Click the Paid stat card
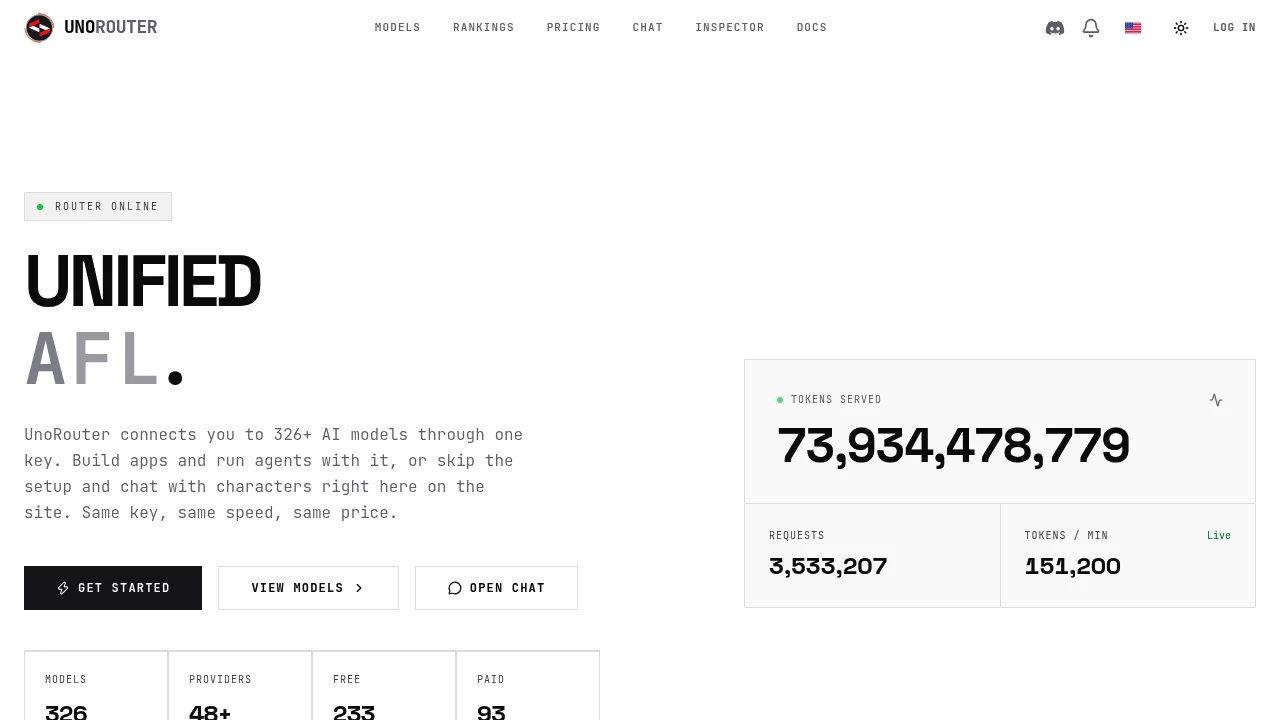 (x=528, y=686)
